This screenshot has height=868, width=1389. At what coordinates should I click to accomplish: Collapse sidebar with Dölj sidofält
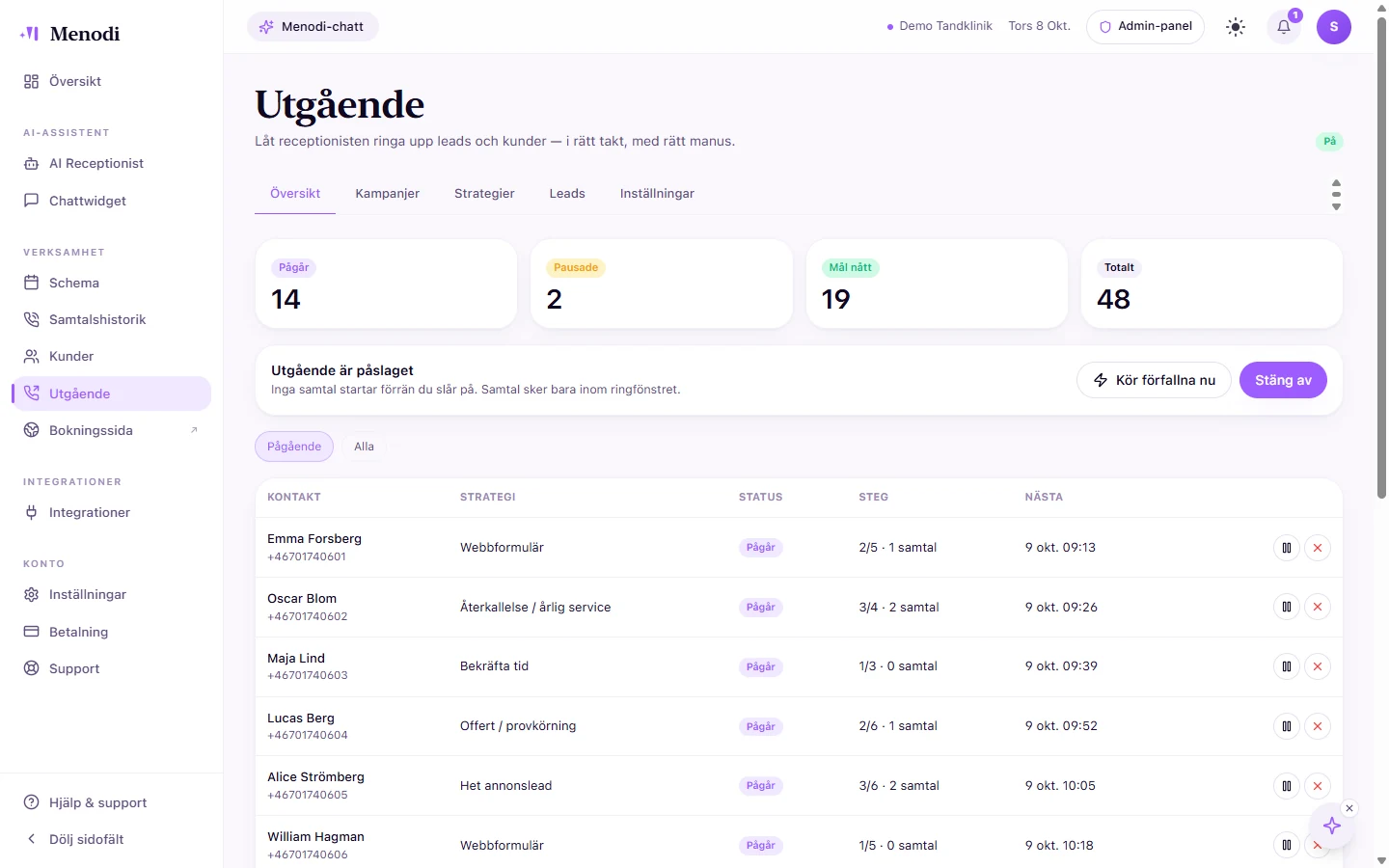pos(112,839)
